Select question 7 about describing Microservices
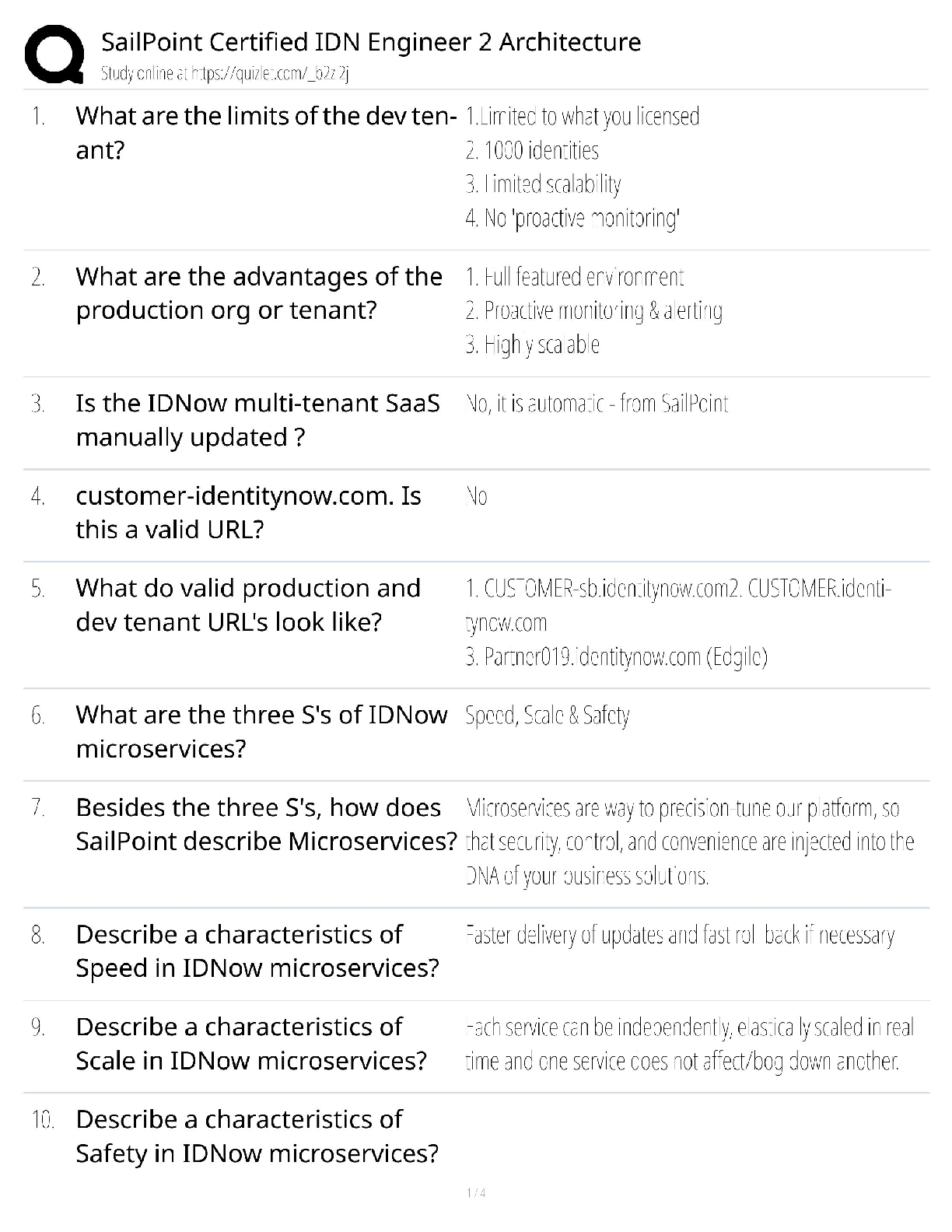The image size is (952, 1232). pyautogui.click(x=266, y=824)
